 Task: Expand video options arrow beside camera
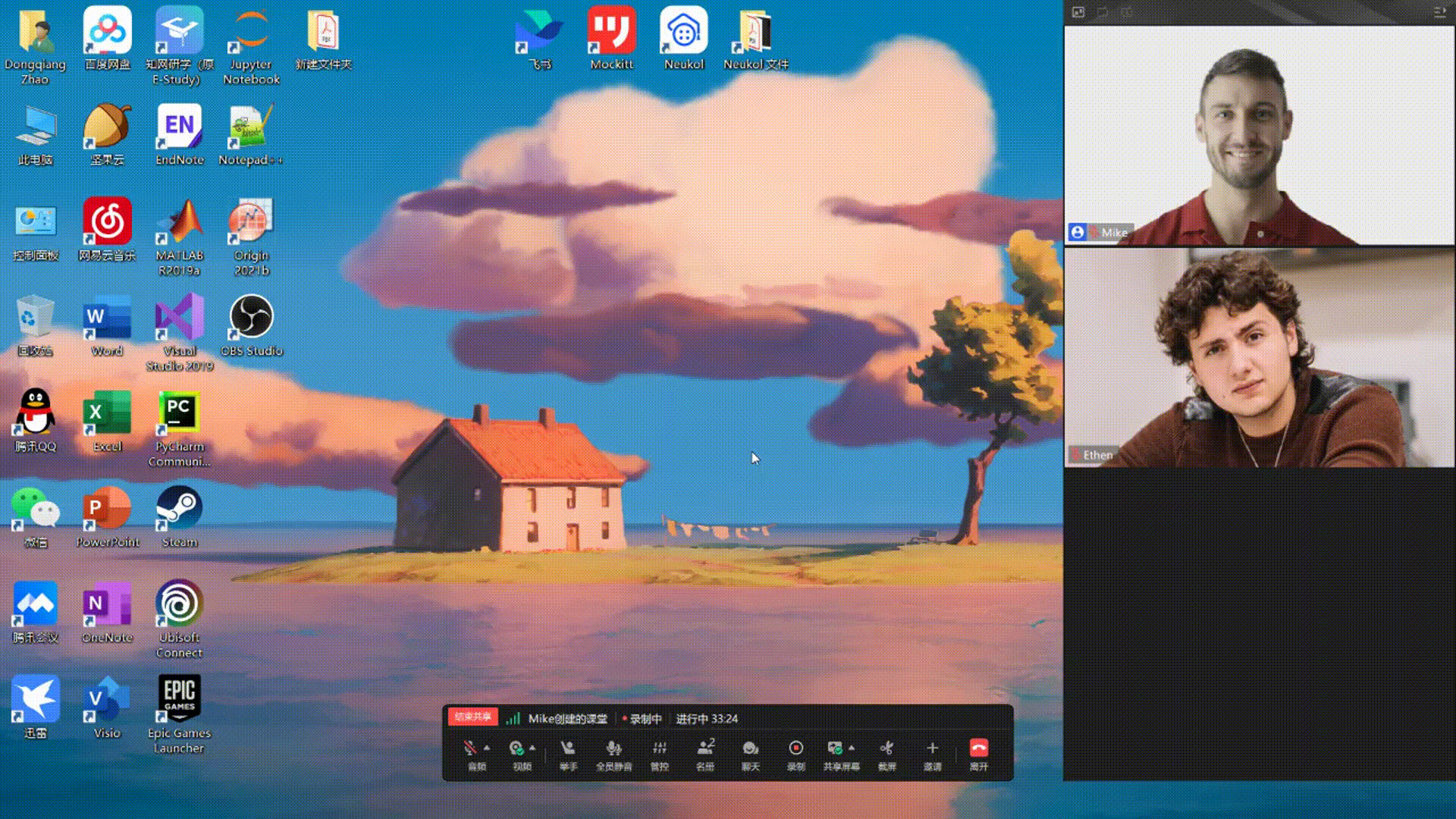pyautogui.click(x=532, y=748)
